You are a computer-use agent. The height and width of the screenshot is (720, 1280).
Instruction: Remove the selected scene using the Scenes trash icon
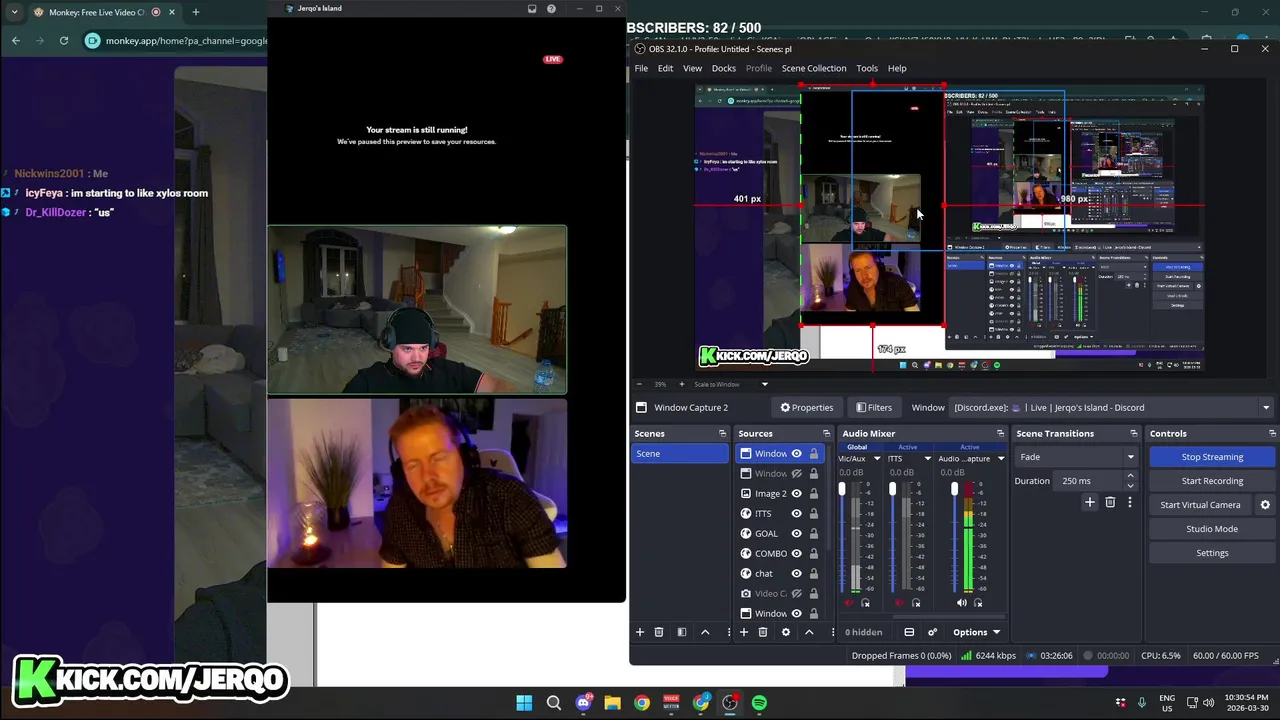coord(659,632)
